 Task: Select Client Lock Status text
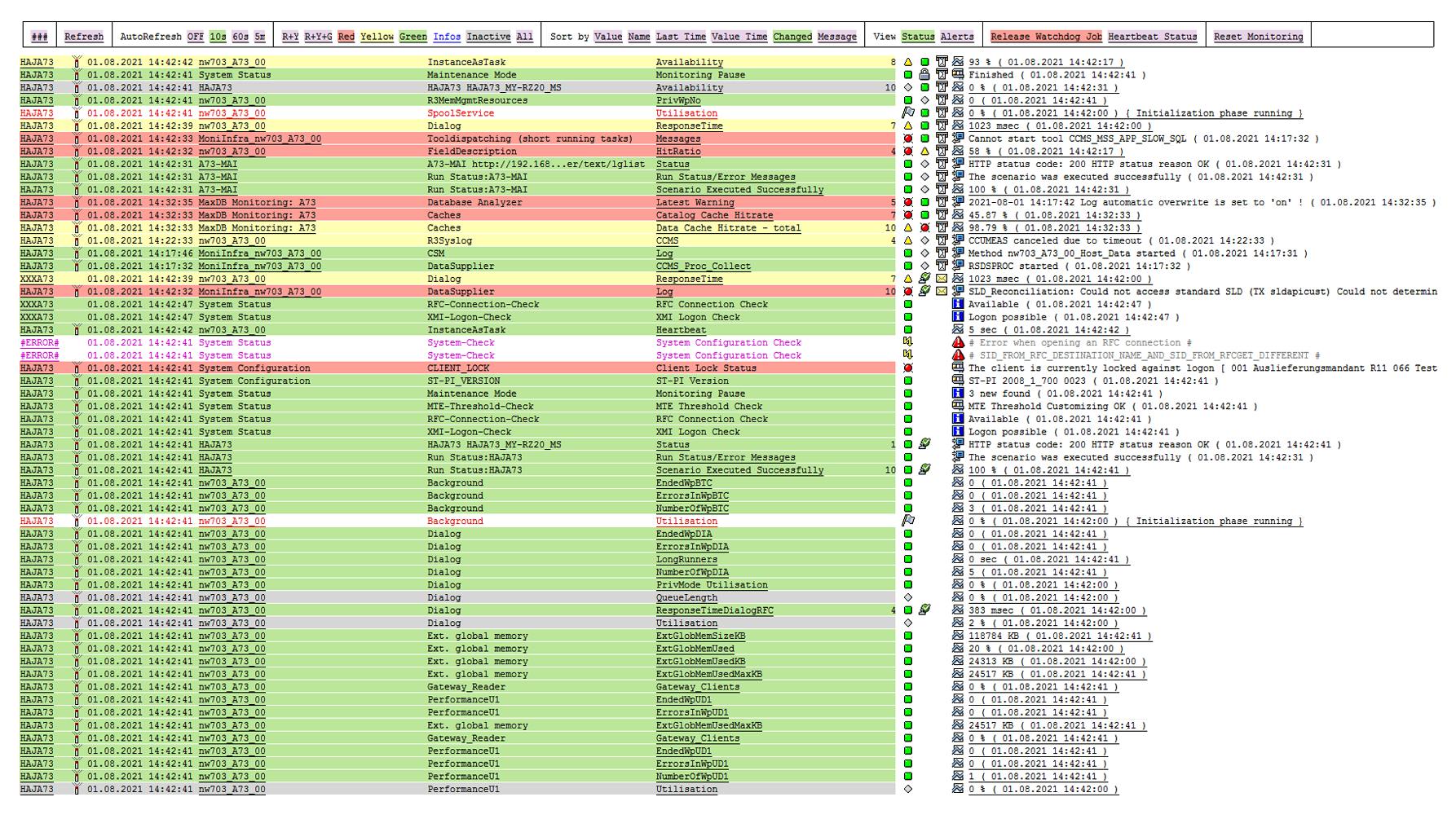(706, 368)
